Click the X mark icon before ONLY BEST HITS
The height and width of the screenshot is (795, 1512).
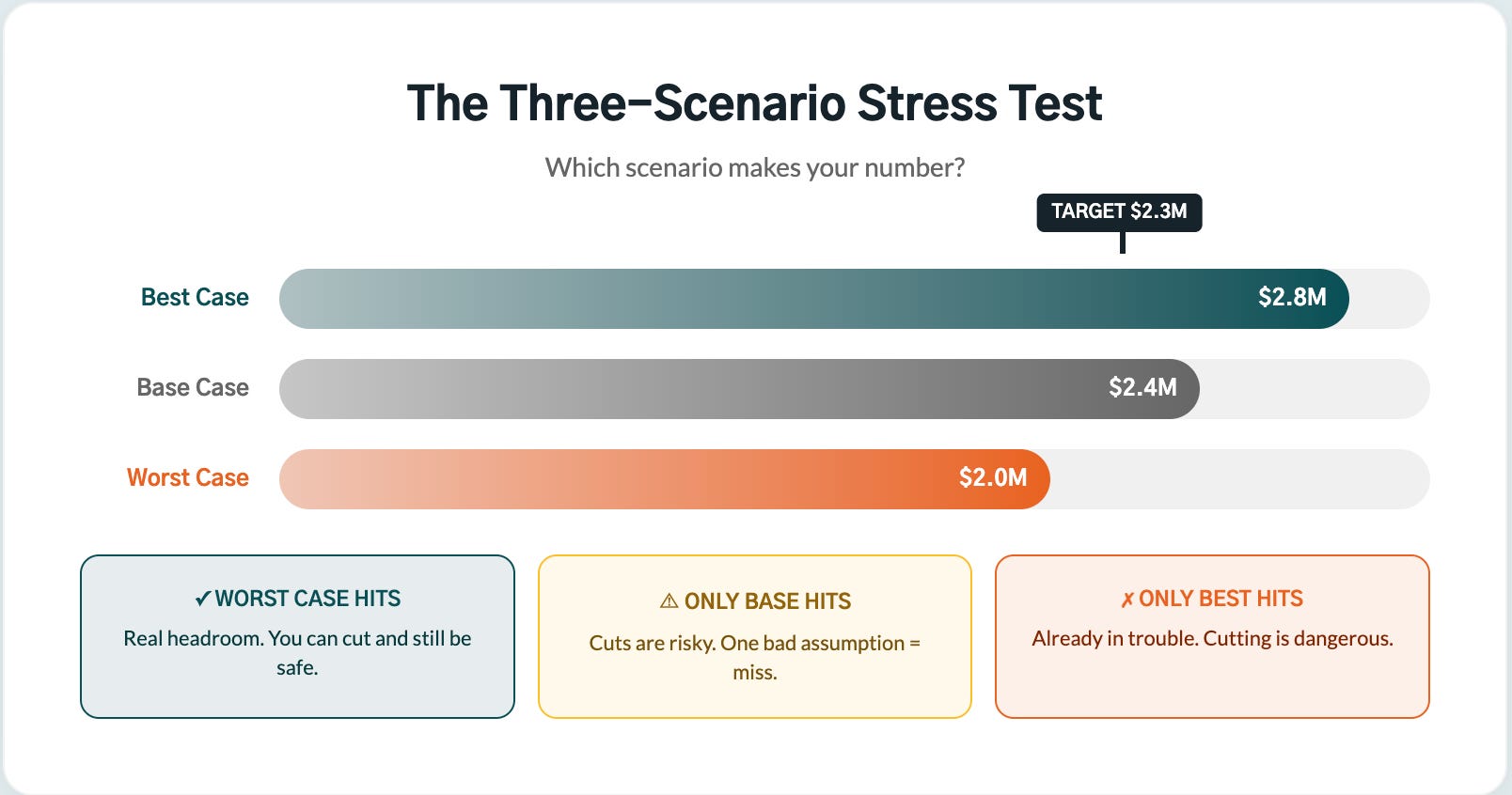1126,600
